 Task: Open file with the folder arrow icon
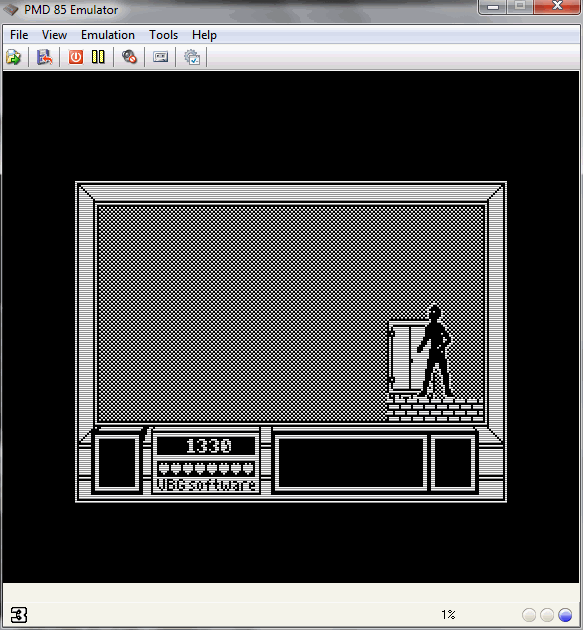coord(14,57)
